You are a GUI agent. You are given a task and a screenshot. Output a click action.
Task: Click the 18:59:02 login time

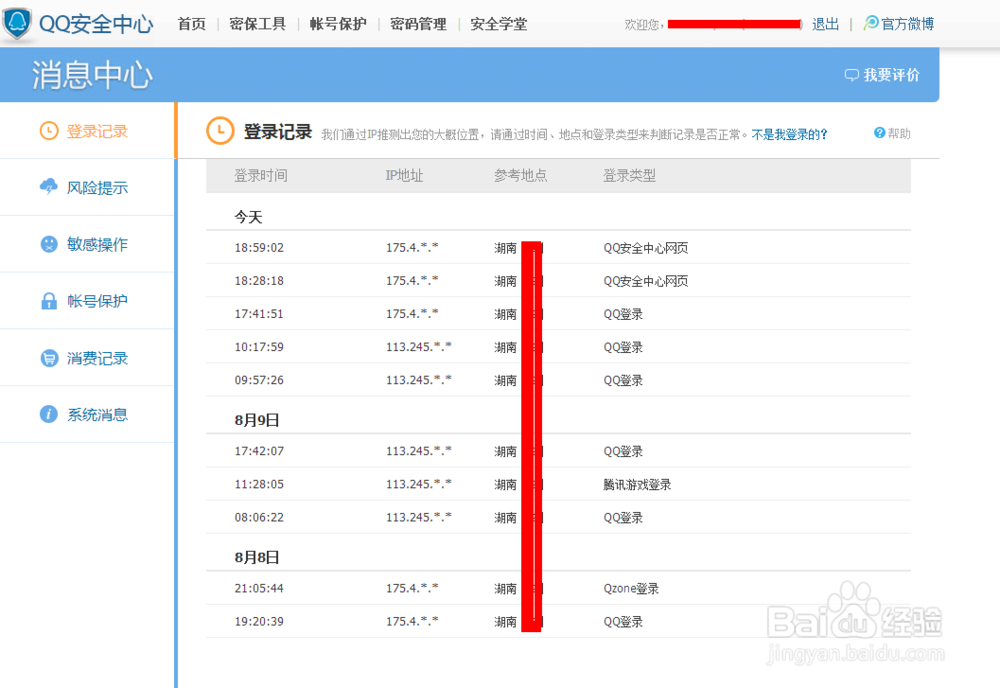(x=259, y=247)
